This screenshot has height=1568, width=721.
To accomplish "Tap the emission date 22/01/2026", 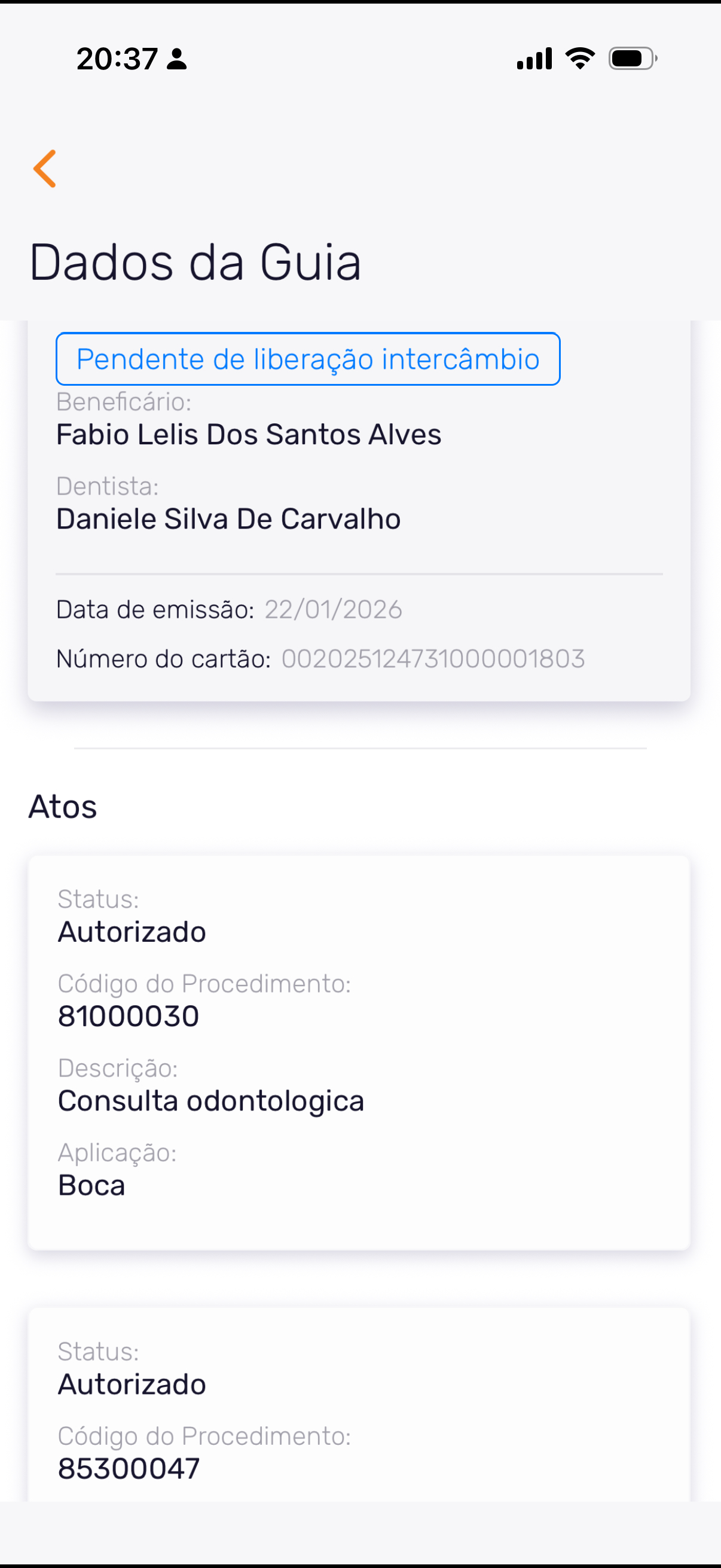I will tap(334, 609).
